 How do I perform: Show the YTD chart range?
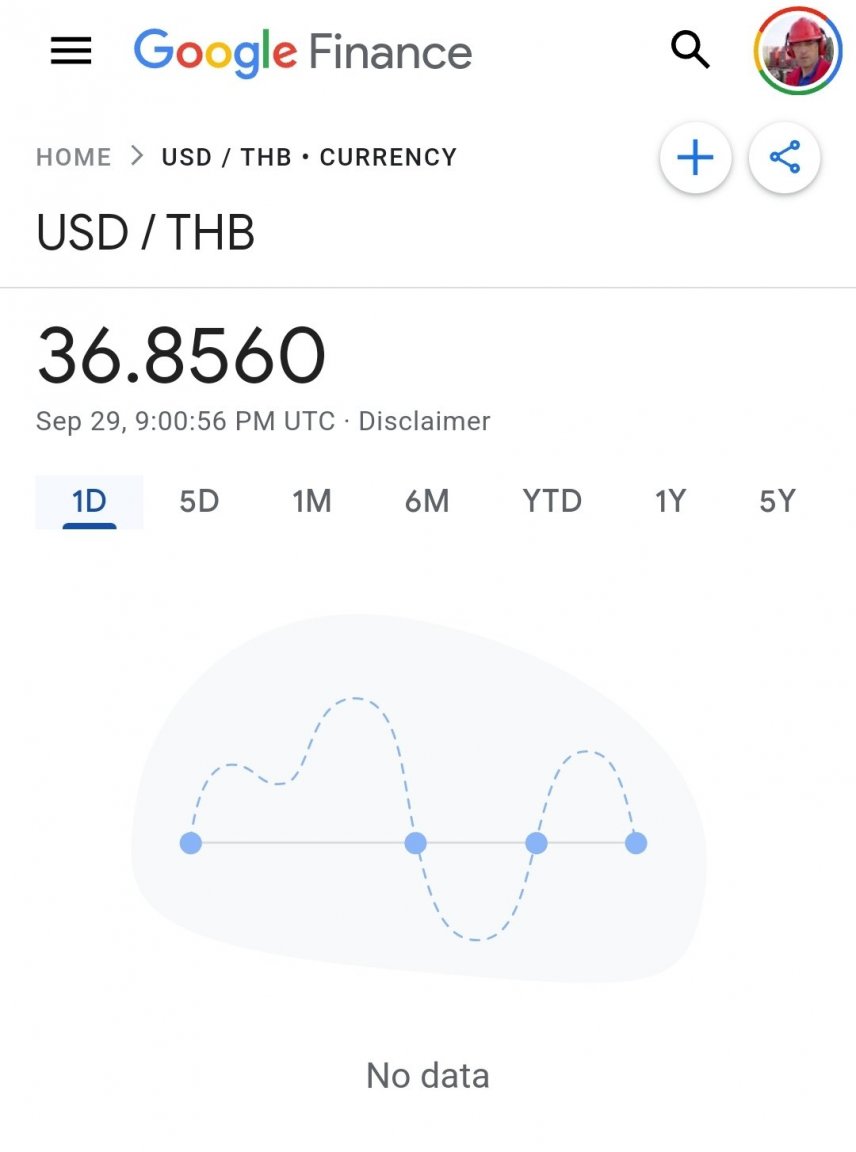click(552, 502)
